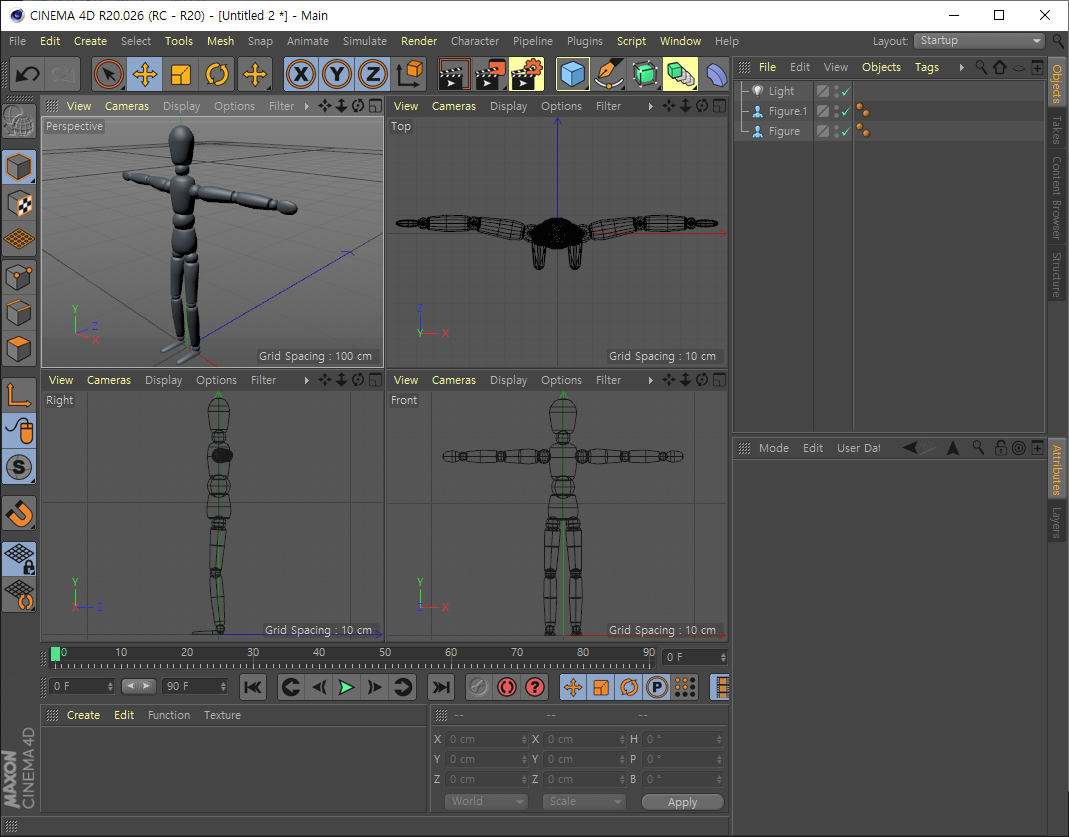1069x837 pixels.
Task: Enable Axis mode L-shaped icon
Action: pyautogui.click(x=19, y=395)
